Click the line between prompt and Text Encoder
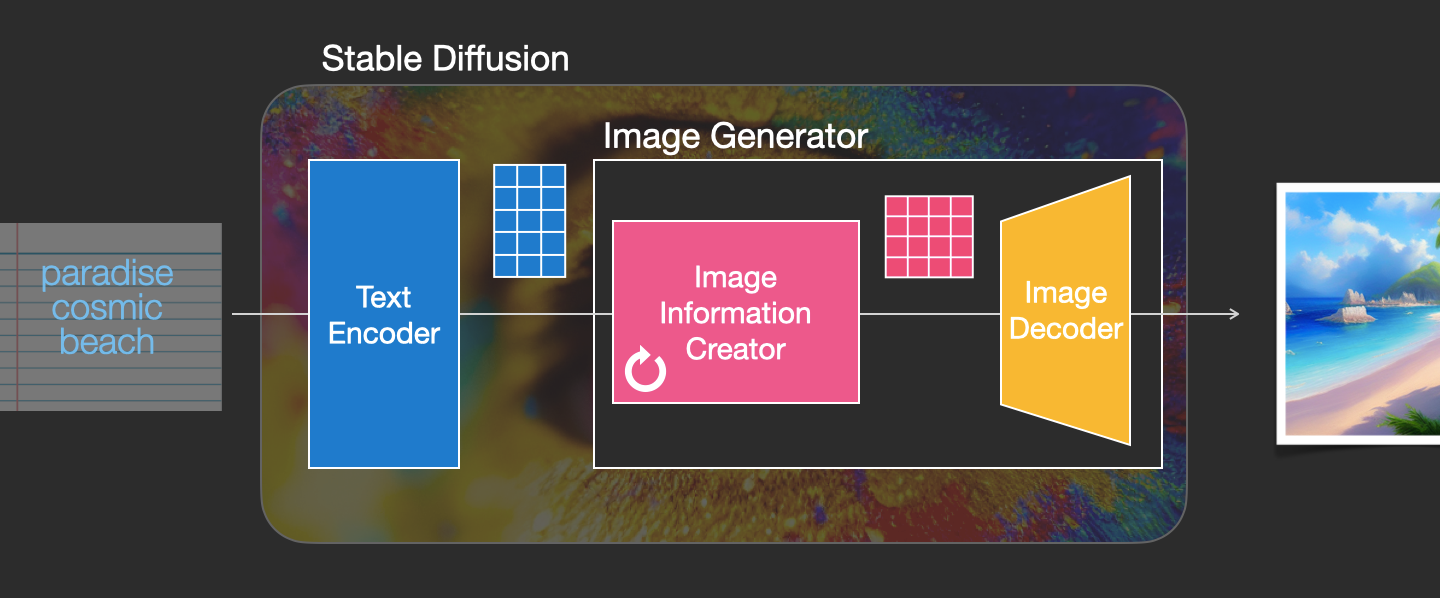Image resolution: width=1440 pixels, height=598 pixels. pos(270,314)
